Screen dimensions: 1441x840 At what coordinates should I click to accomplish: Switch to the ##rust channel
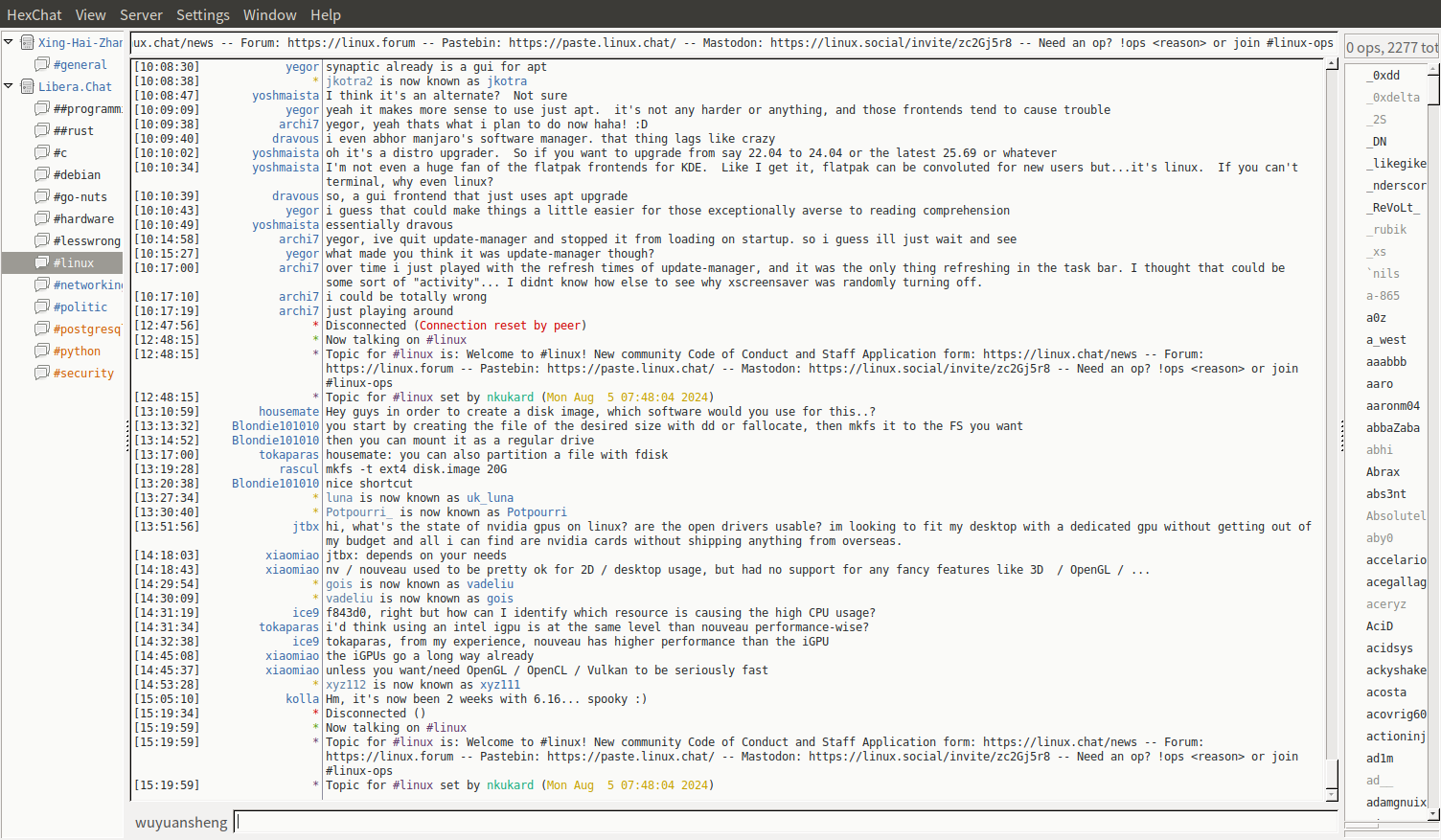[74, 130]
